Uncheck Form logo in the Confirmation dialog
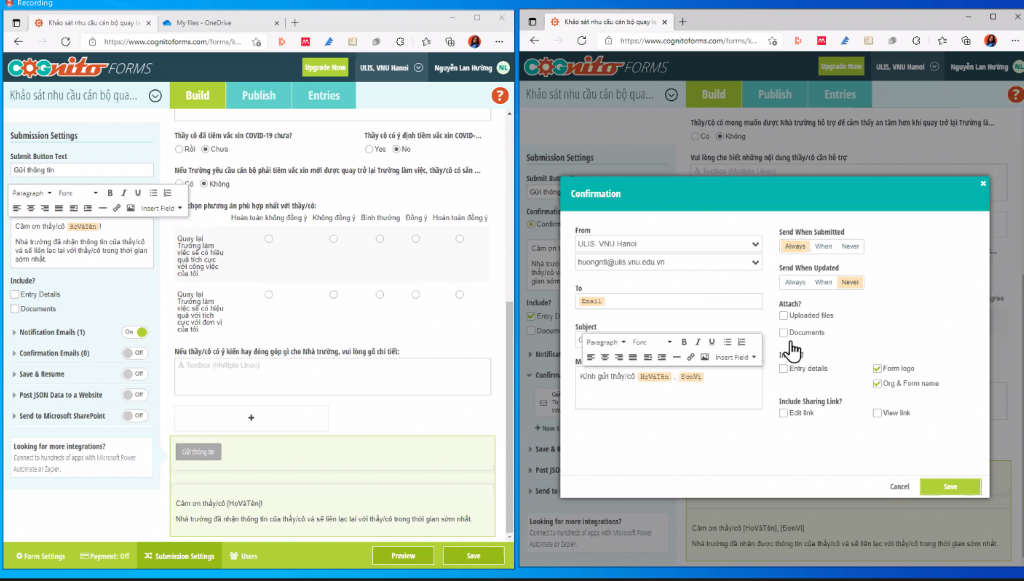Viewport: 1024px width, 581px height. pyautogui.click(x=877, y=369)
